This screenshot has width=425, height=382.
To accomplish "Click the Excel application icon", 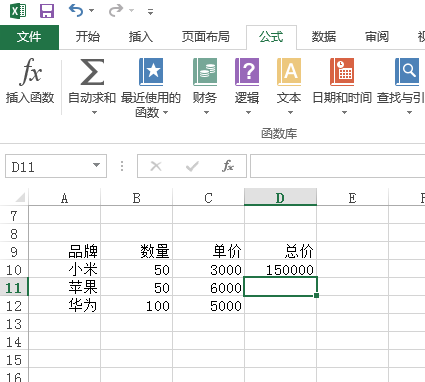I will (x=18, y=11).
